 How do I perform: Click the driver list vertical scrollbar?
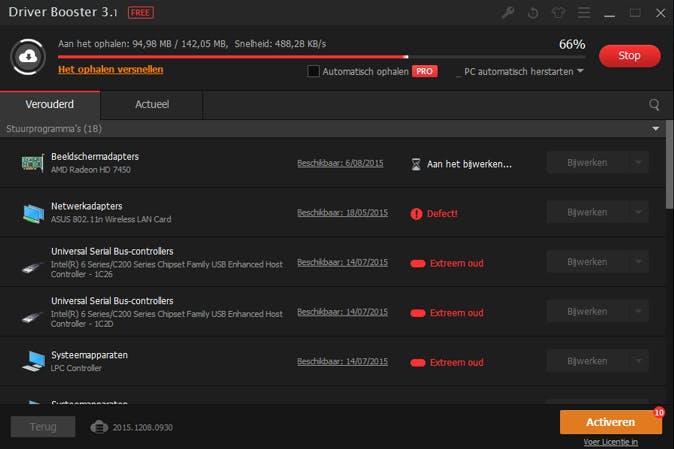(670, 165)
